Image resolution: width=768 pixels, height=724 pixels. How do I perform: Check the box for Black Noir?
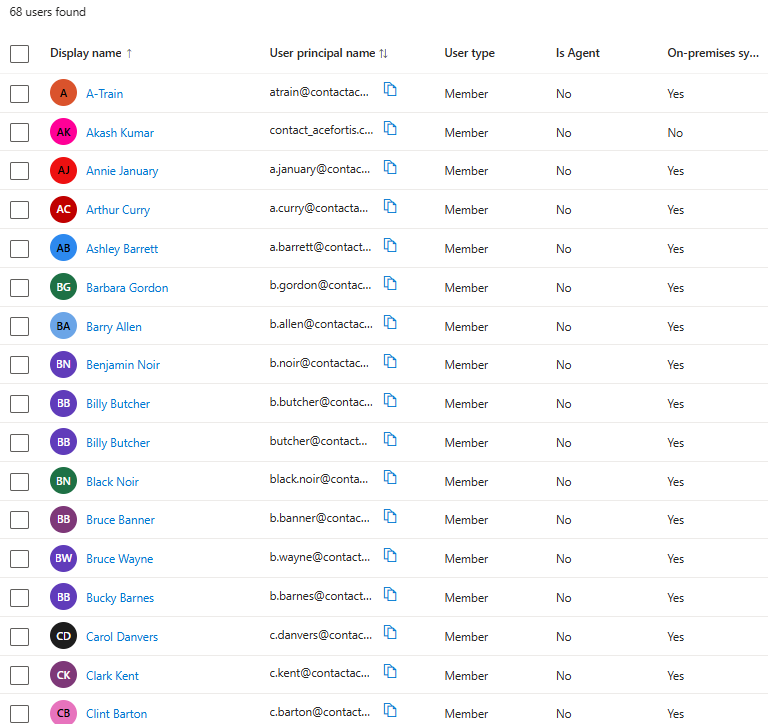(x=20, y=482)
